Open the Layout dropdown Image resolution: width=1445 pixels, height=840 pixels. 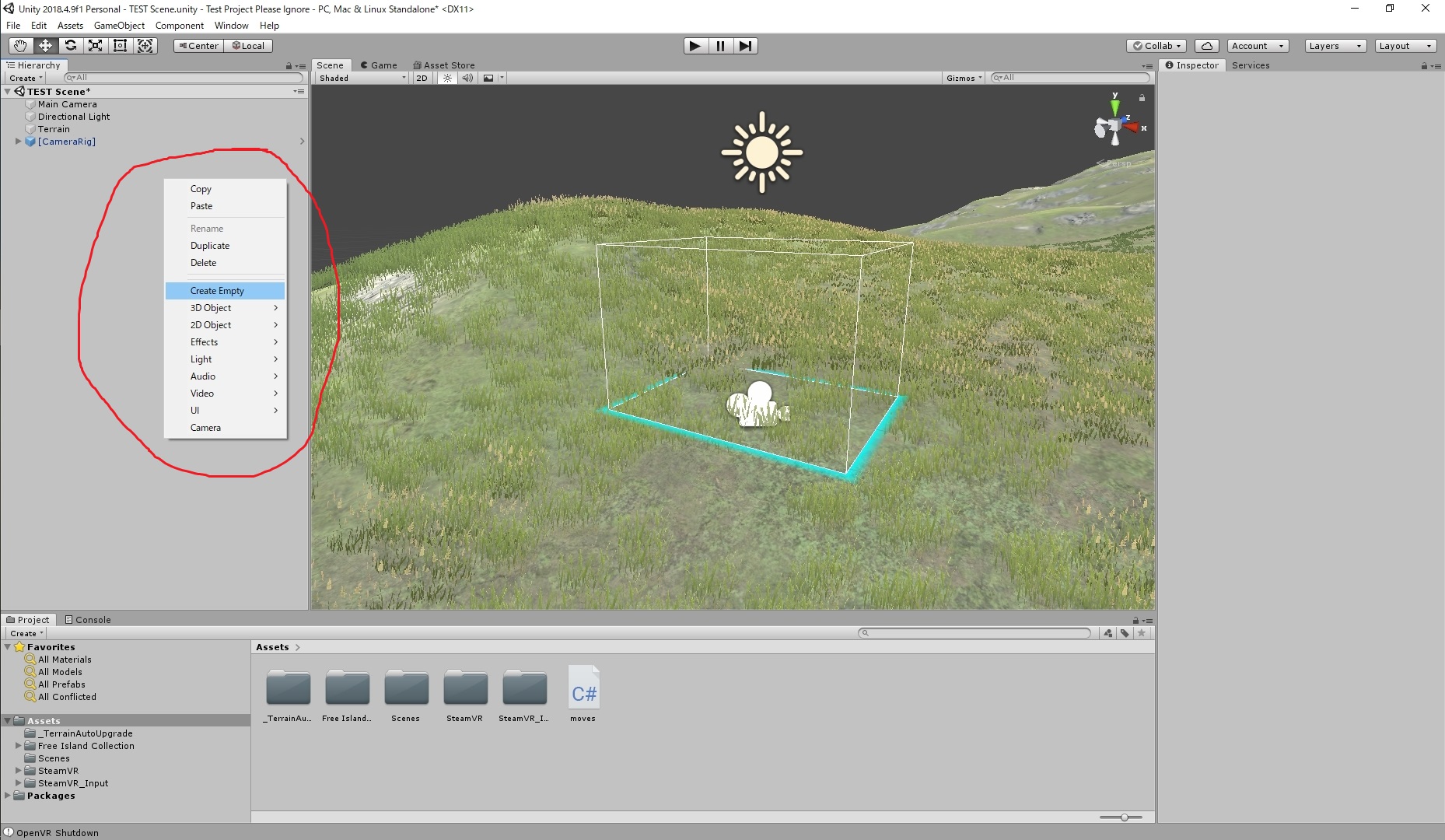(1405, 45)
